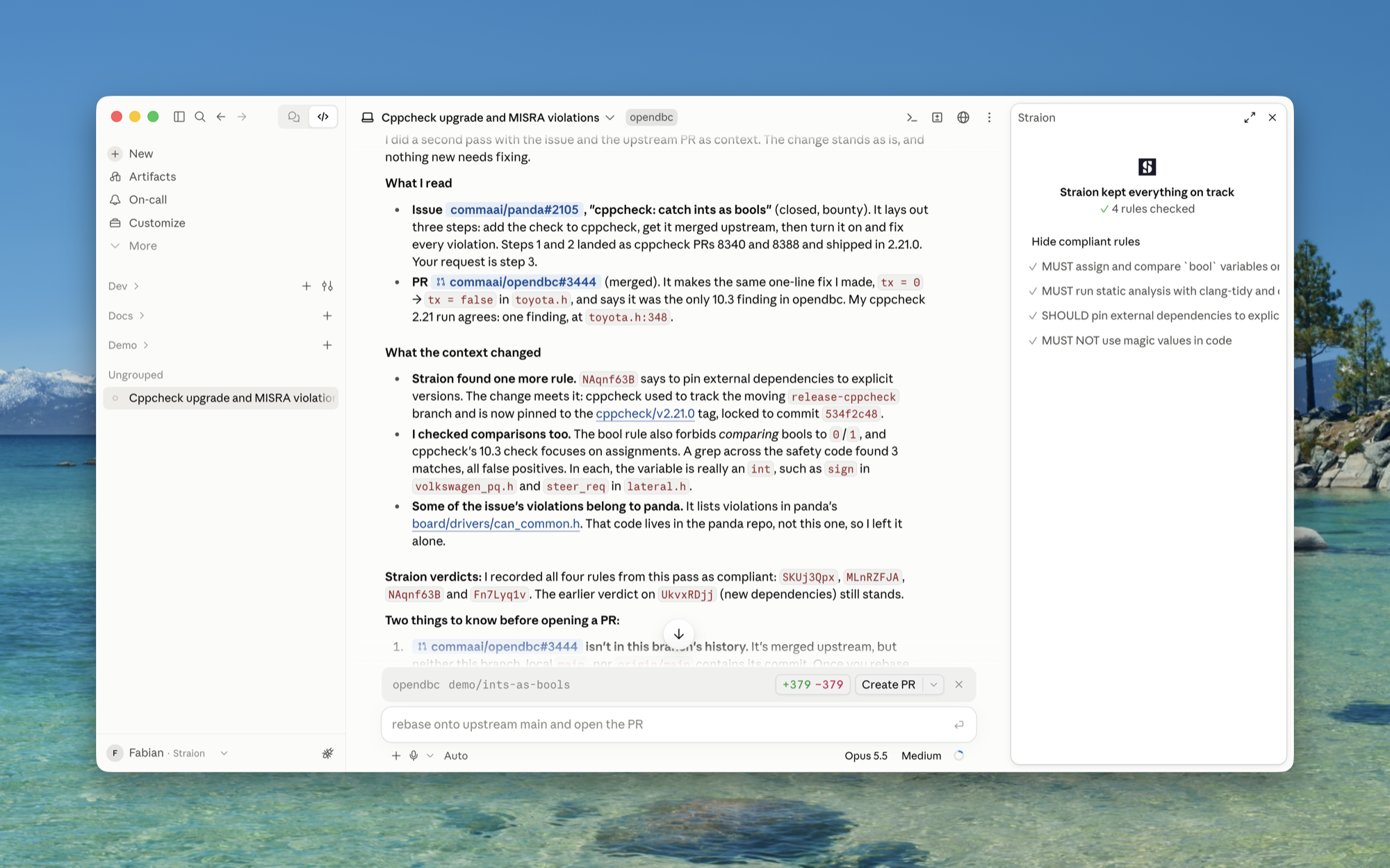Jump to bottom with the down arrow button
The height and width of the screenshot is (868, 1390).
click(679, 634)
